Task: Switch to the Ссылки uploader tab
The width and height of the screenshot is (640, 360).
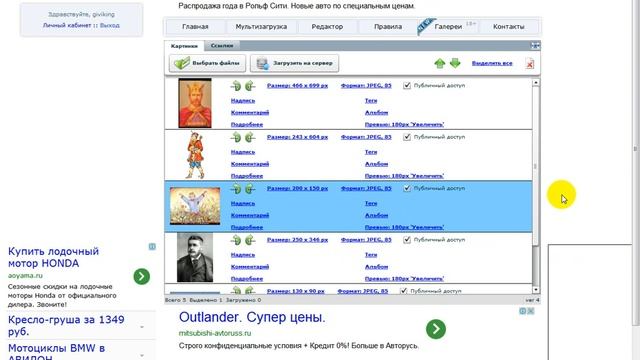Action: pos(222,45)
